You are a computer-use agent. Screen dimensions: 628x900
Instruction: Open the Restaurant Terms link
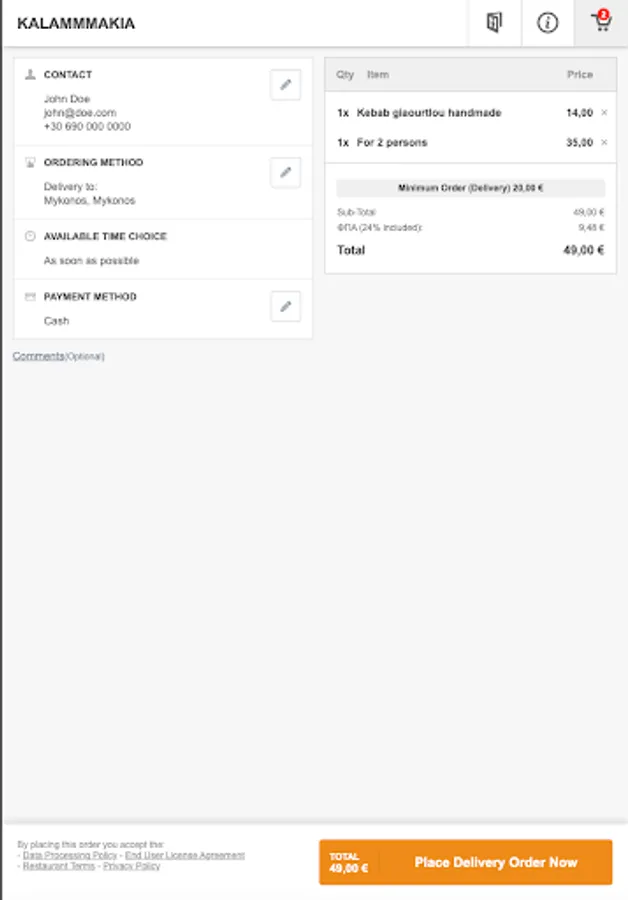point(59,866)
